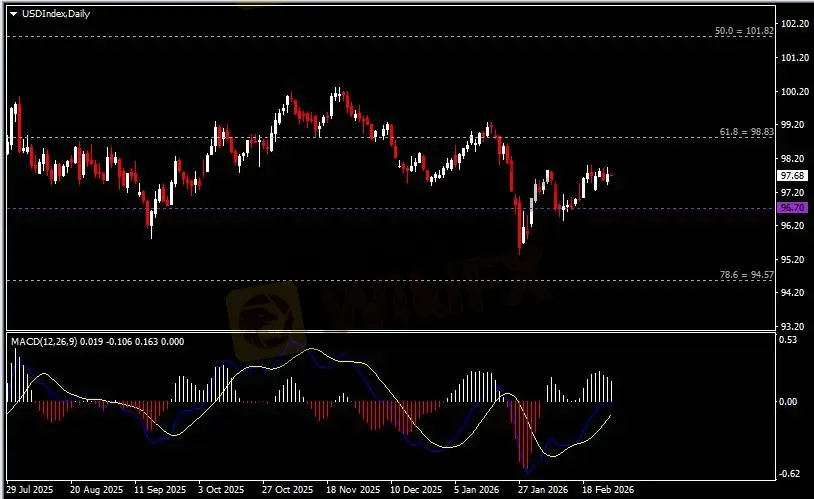Click the 101.20 price scale value

tap(795, 58)
